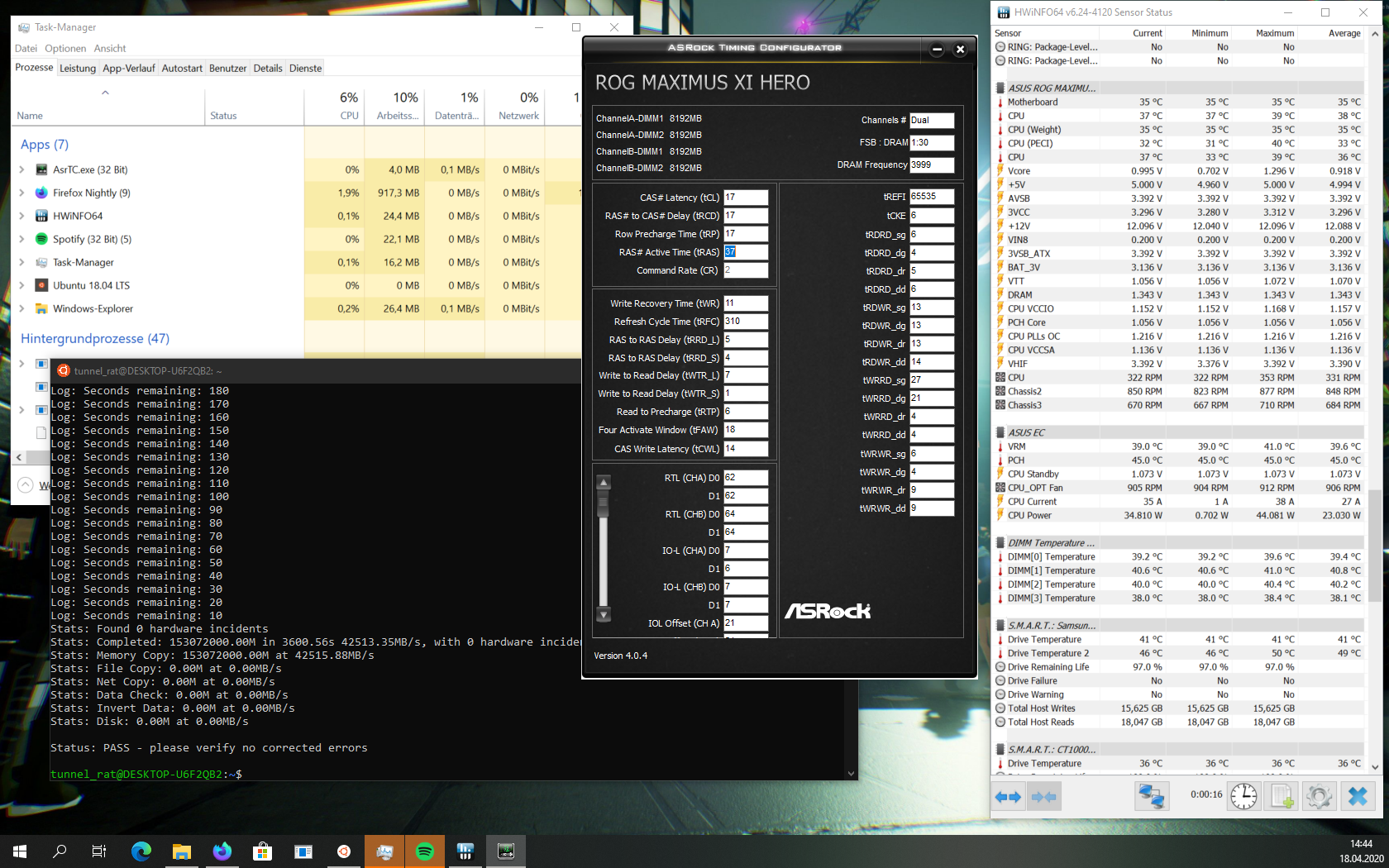Switch to ASRock Timing Configurator on taskbar
The height and width of the screenshot is (868, 1389).
tap(506, 851)
